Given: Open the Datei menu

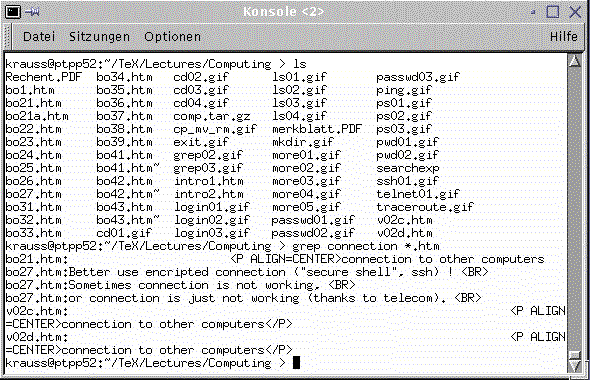Looking at the screenshot, I should click(x=39, y=36).
